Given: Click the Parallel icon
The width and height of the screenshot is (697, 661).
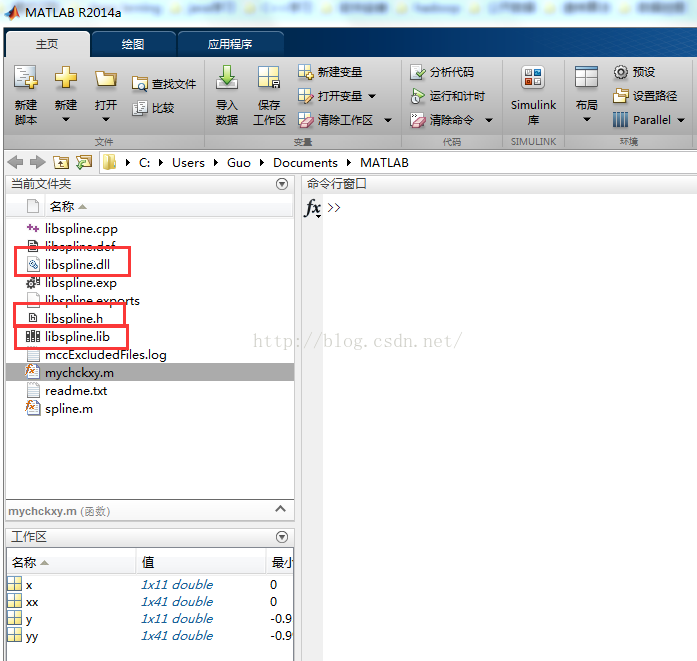Looking at the screenshot, I should click(620, 120).
